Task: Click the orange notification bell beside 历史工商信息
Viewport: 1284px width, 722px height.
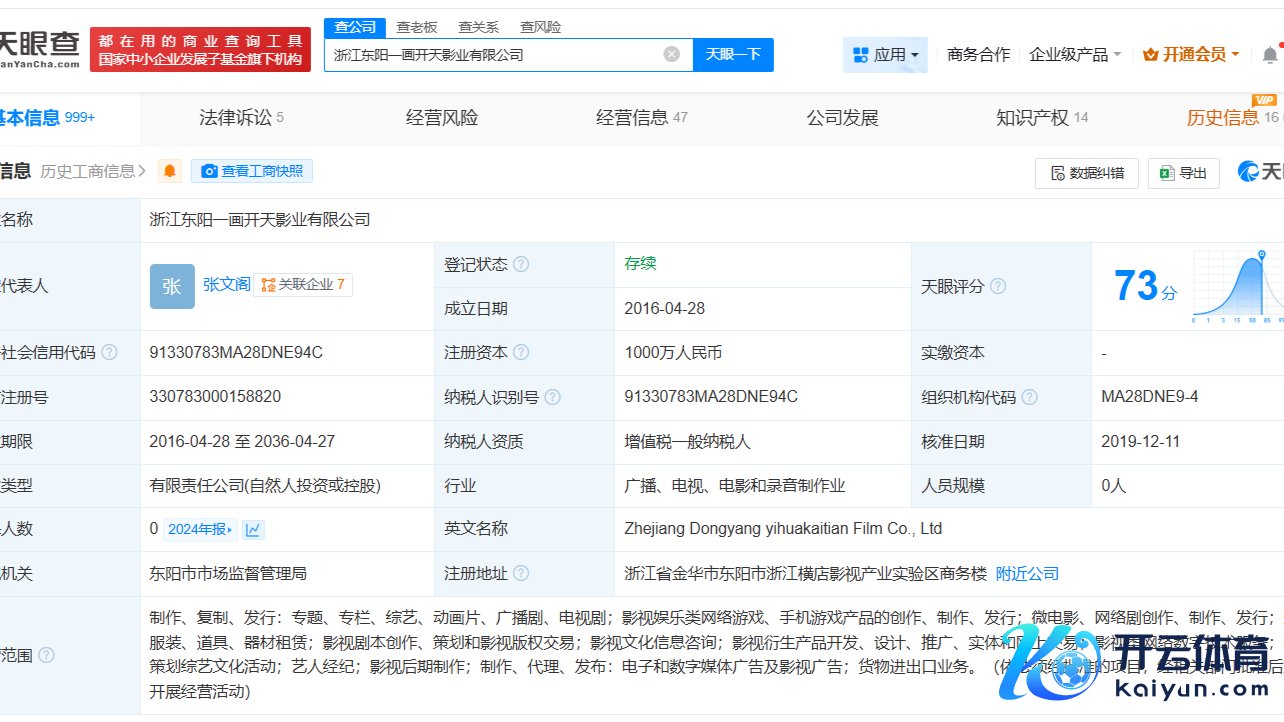Action: (x=170, y=171)
